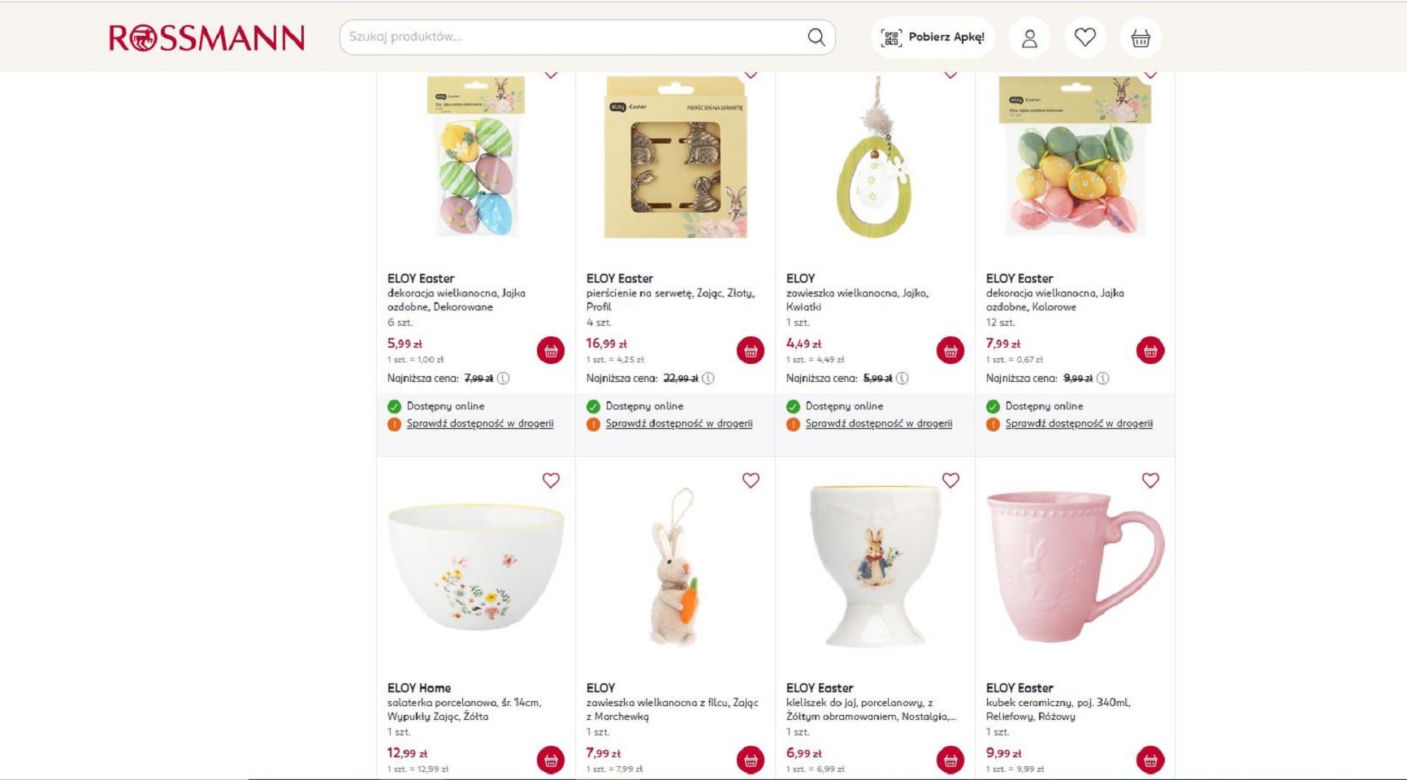
Task: Add napkin rings 16,99 zł to basket
Action: [x=750, y=351]
